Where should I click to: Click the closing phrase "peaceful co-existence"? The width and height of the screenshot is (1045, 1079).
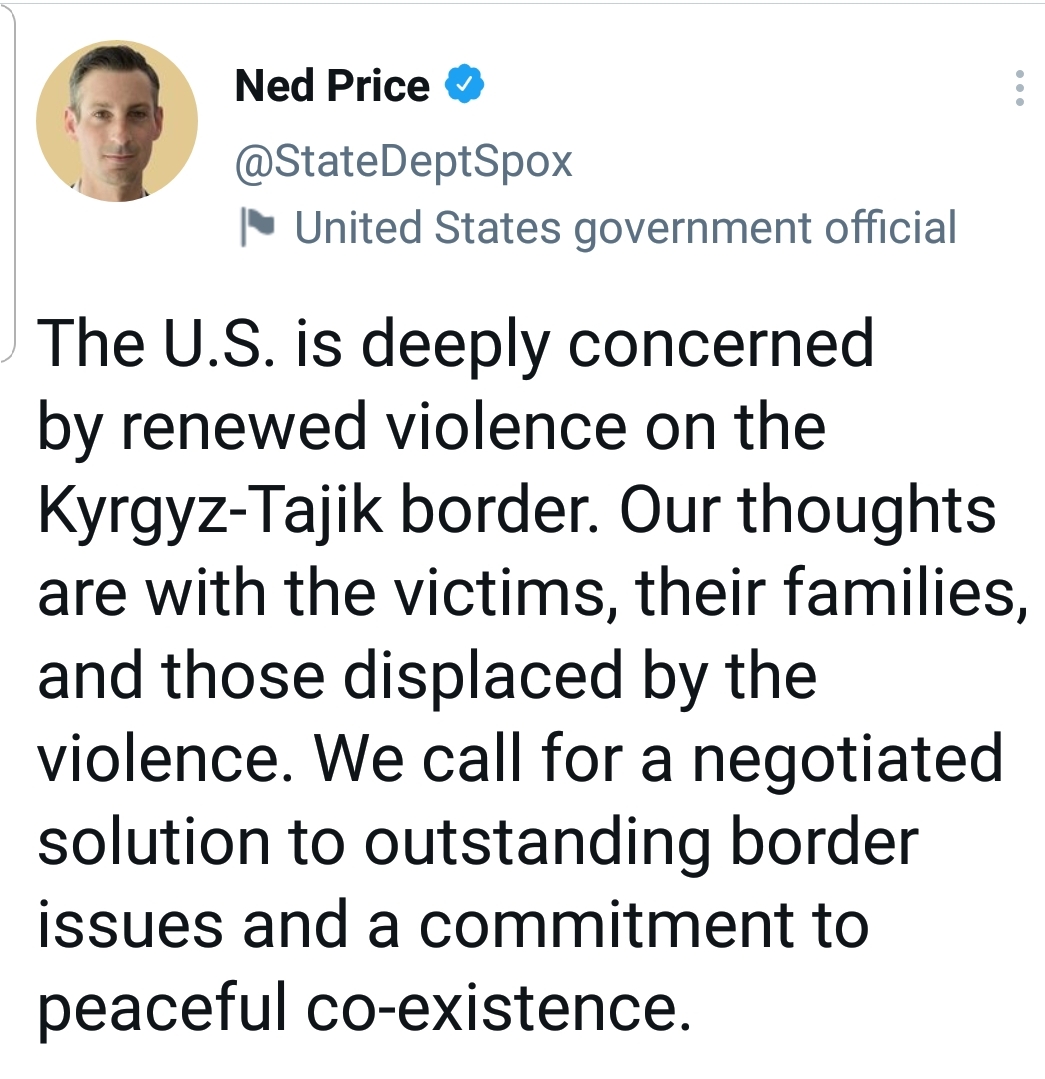[x=364, y=1009]
